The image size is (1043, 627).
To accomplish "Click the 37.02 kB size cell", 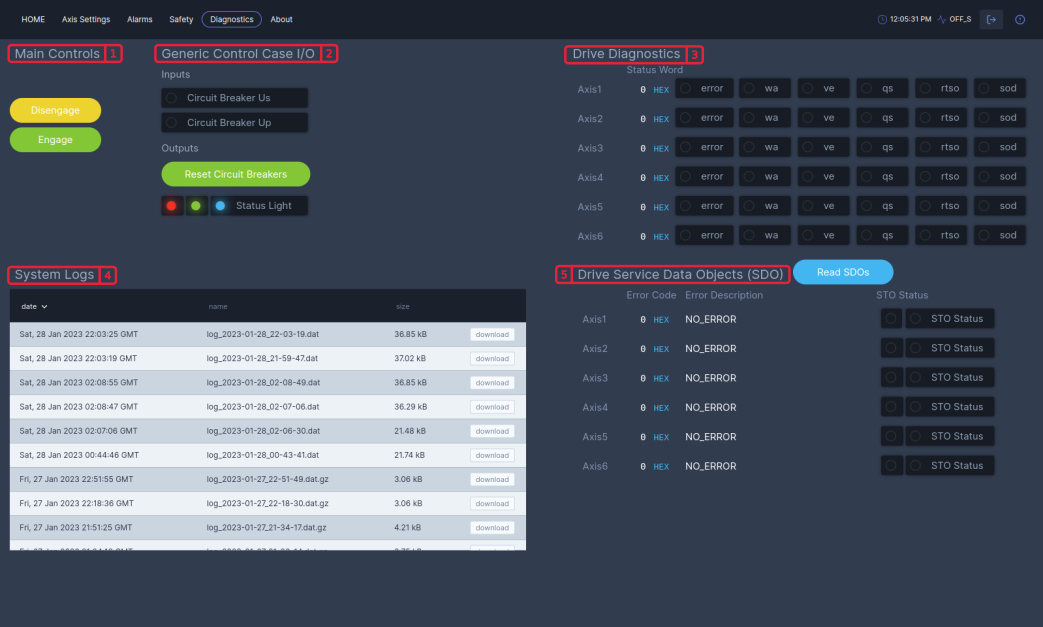I will (410, 358).
